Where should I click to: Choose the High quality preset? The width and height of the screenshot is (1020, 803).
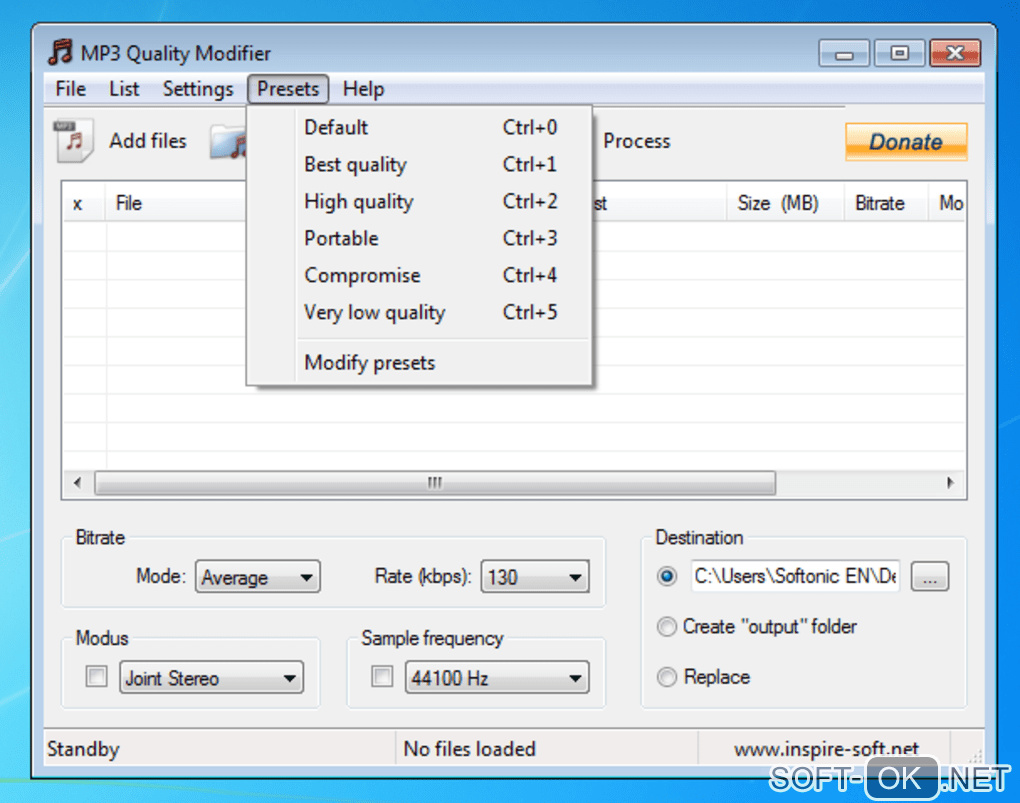coord(420,201)
